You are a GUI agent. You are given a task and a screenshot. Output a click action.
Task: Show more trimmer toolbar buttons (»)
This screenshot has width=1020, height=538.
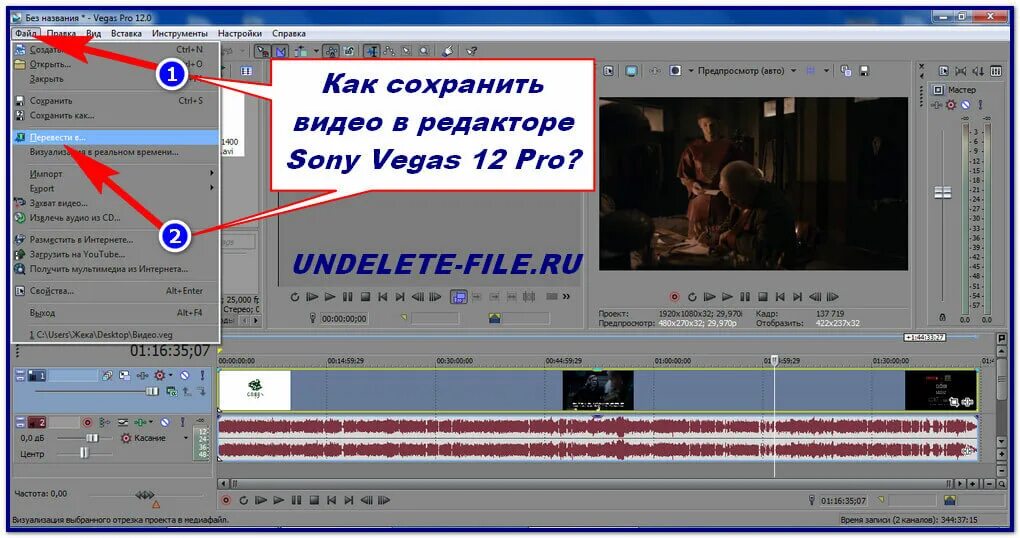pos(567,297)
